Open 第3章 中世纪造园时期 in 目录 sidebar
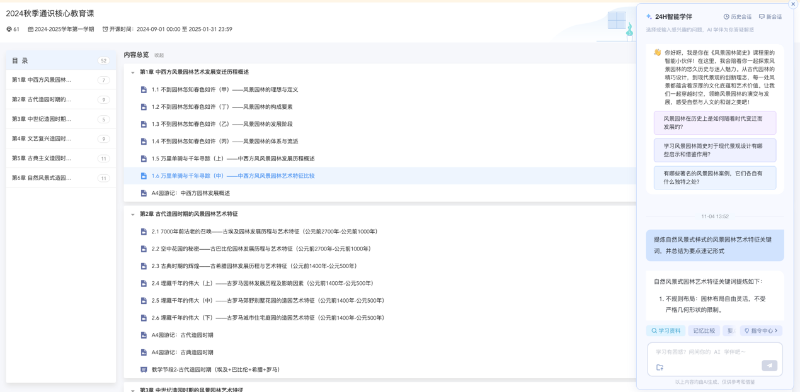 pos(61,119)
